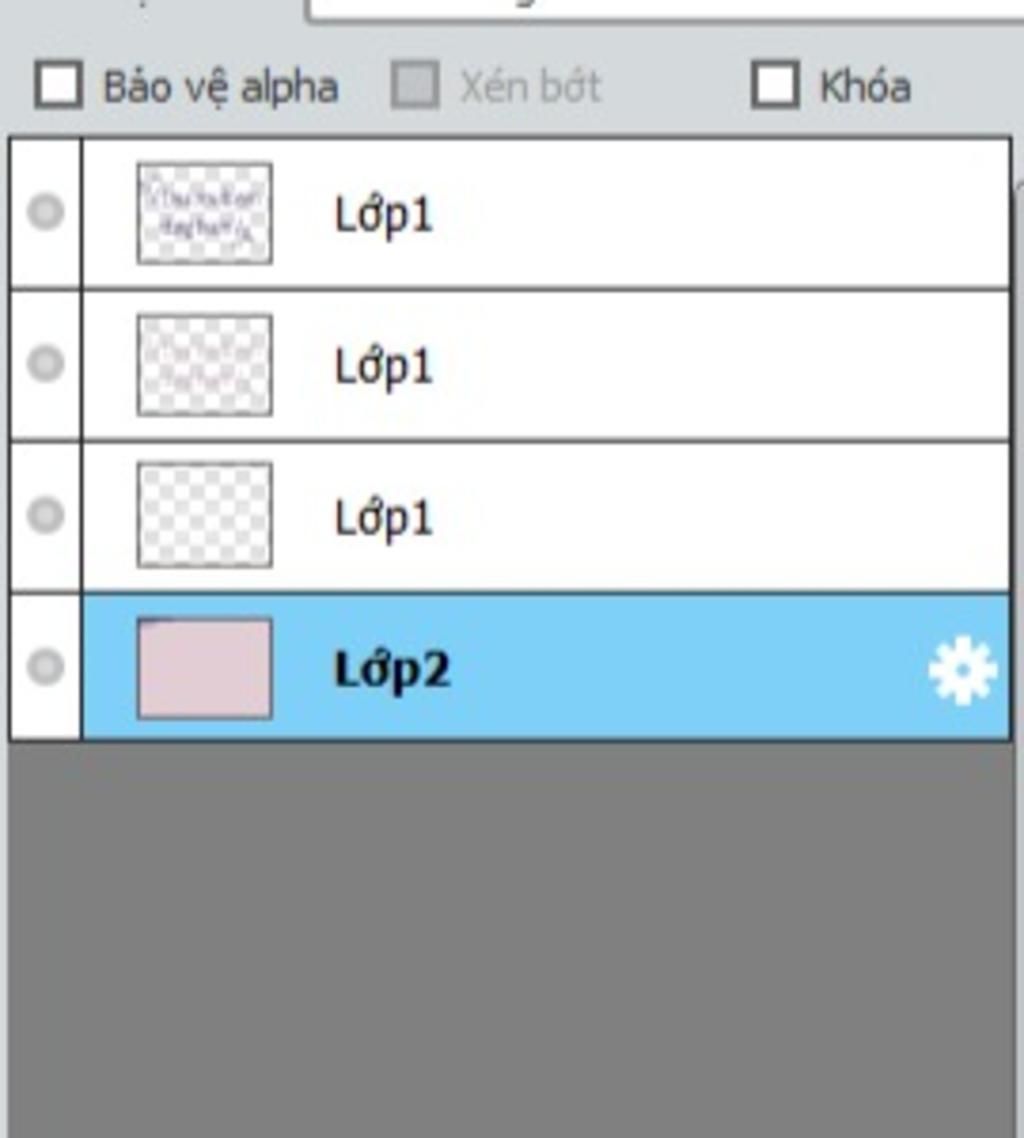Toggle visibility of the middle Lớp1 layer
Image resolution: width=1024 pixels, height=1138 pixels.
point(45,363)
